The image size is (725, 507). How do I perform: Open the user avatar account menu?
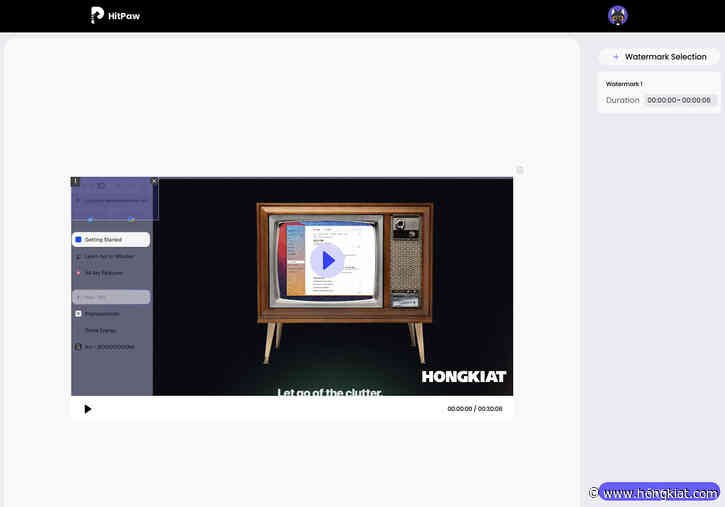coord(617,15)
